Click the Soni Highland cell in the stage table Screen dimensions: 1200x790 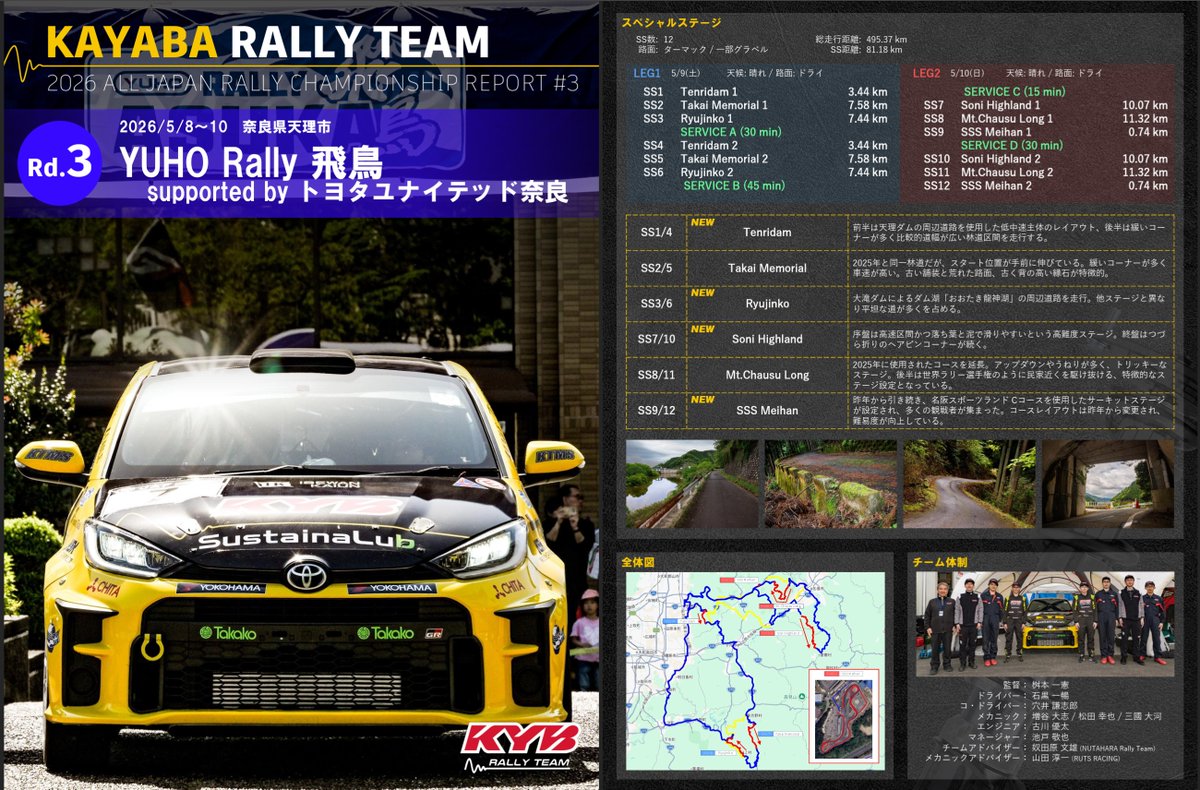(x=767, y=339)
